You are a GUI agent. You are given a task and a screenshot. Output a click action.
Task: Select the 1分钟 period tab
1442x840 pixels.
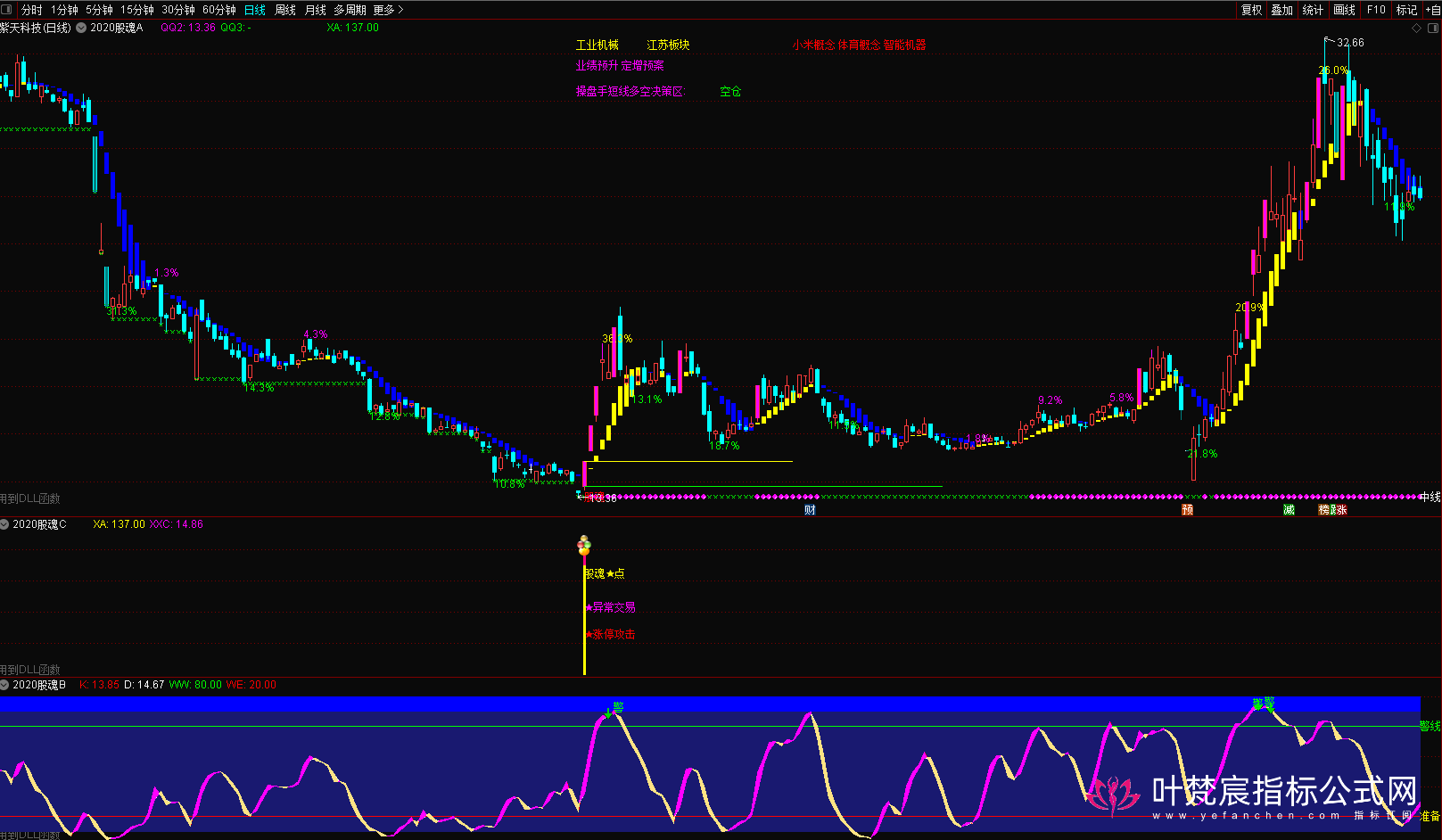click(64, 10)
